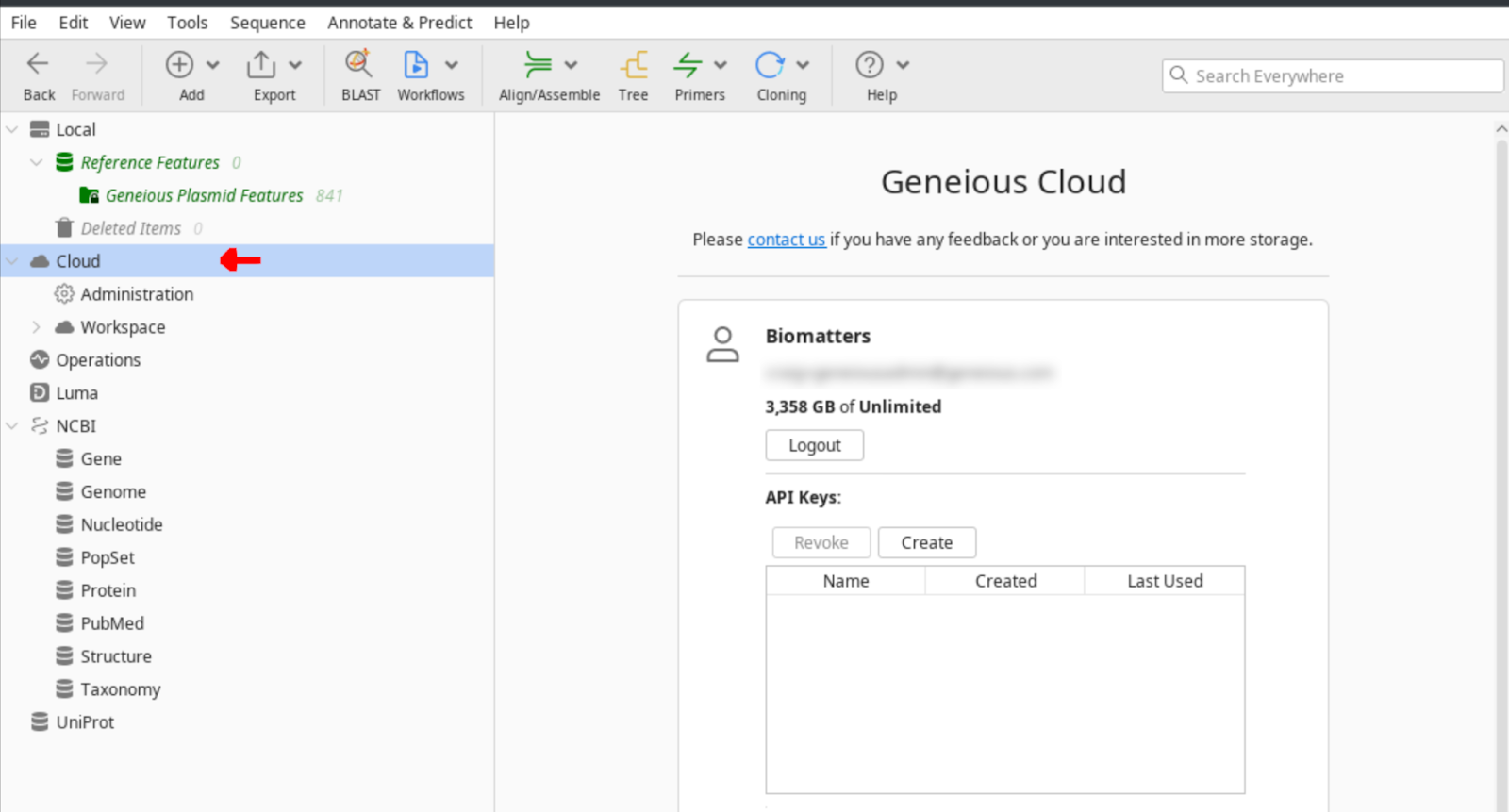1509x812 pixels.
Task: Sort API keys by Name column
Action: tap(846, 581)
